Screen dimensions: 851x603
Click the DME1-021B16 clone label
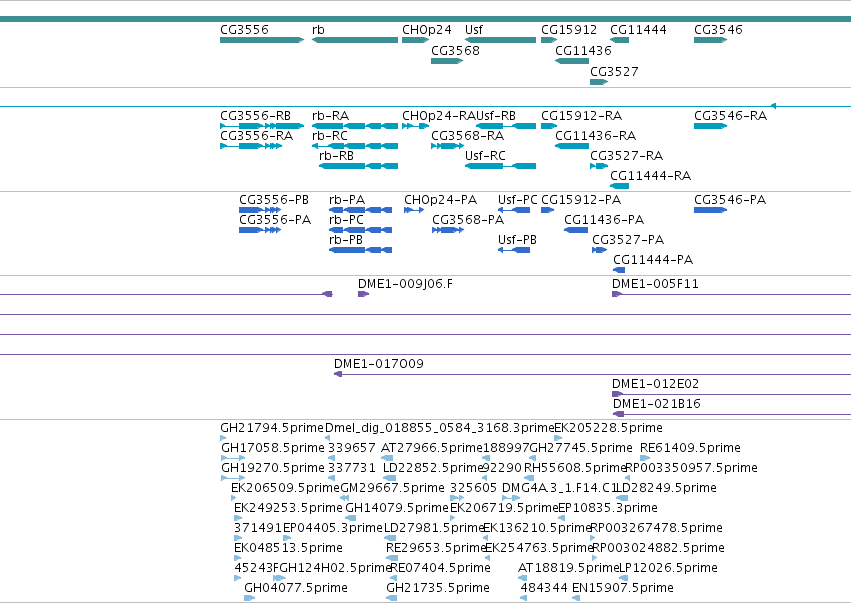pos(657,404)
